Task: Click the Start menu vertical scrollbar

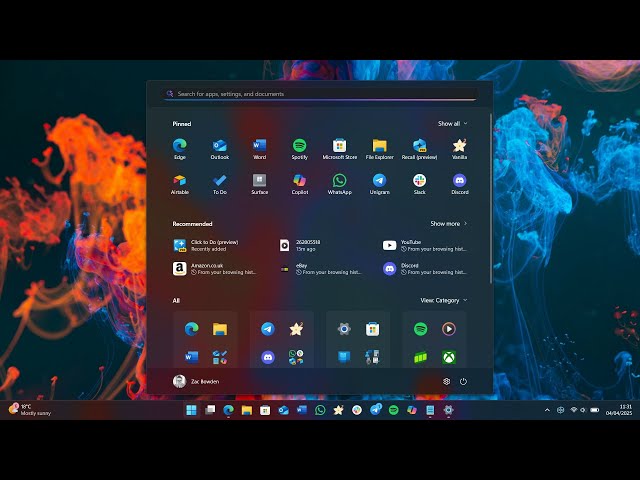Action: 490,199
